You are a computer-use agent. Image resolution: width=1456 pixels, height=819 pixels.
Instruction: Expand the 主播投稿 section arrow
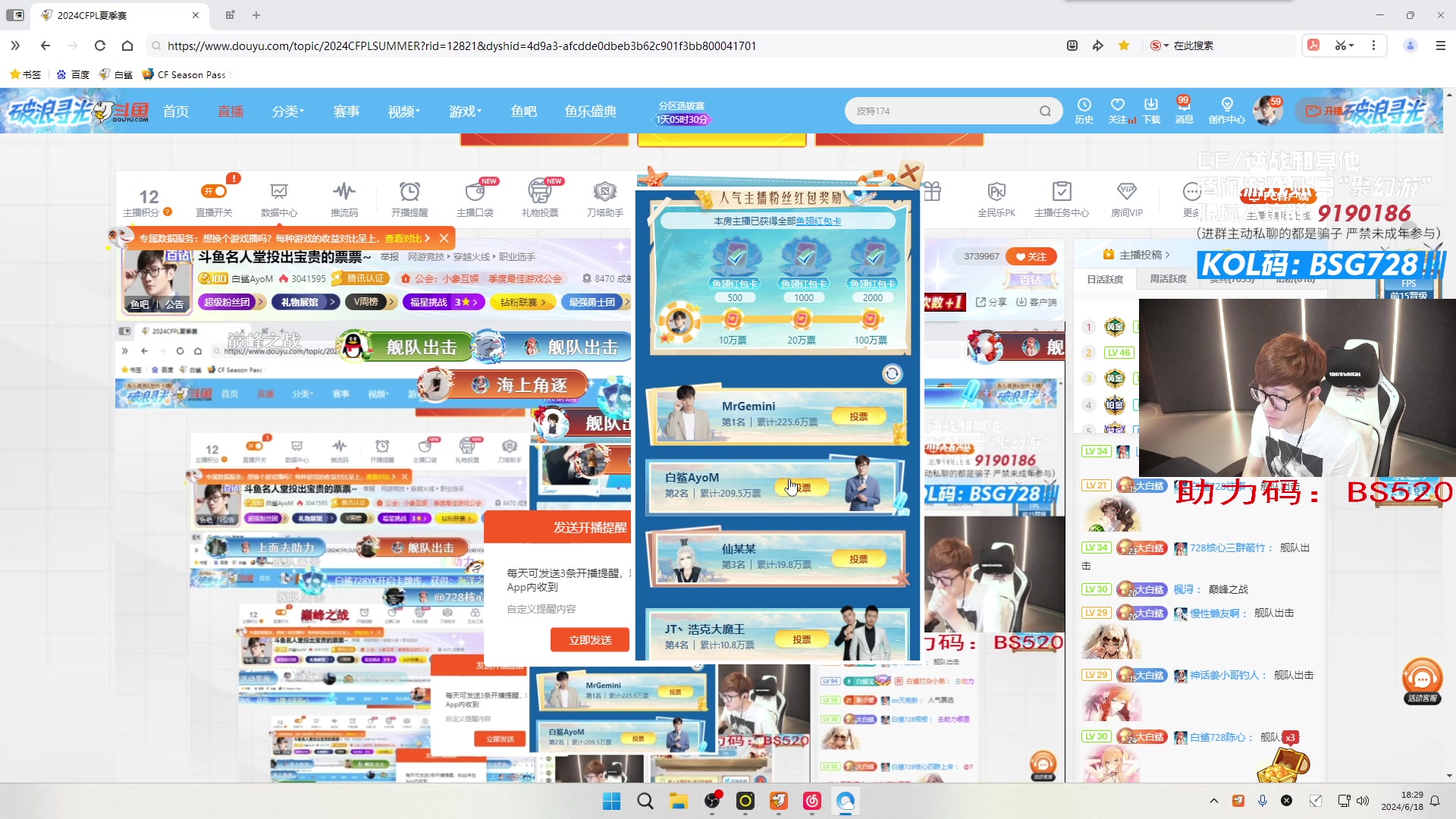(1167, 255)
